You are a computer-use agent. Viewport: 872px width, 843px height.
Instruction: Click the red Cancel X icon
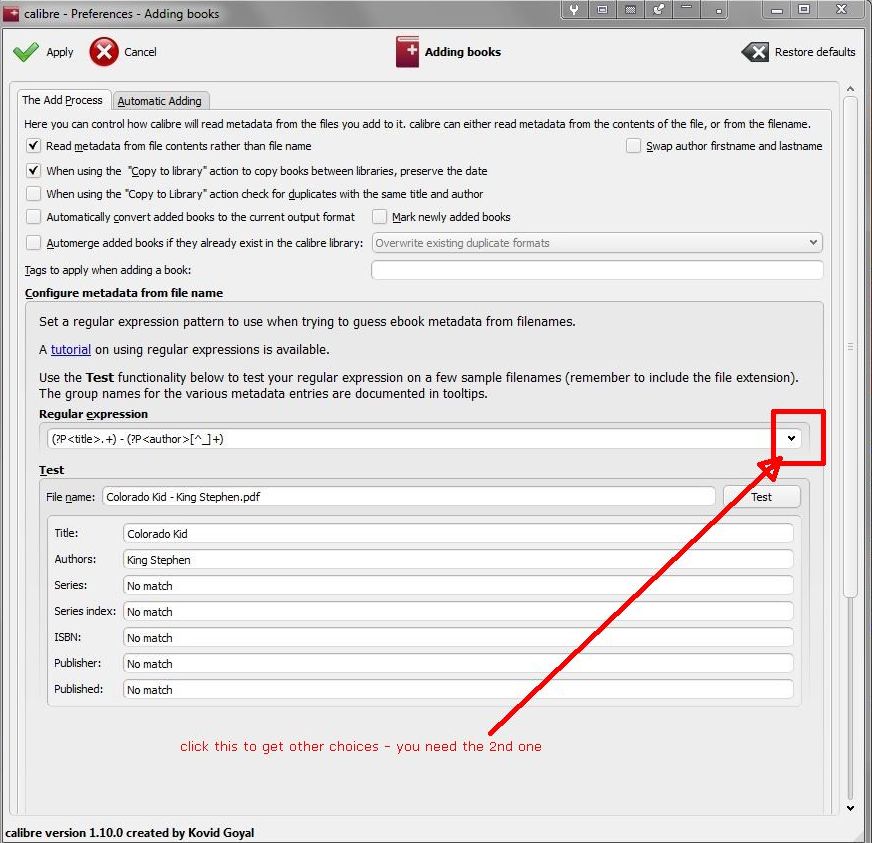(x=104, y=52)
